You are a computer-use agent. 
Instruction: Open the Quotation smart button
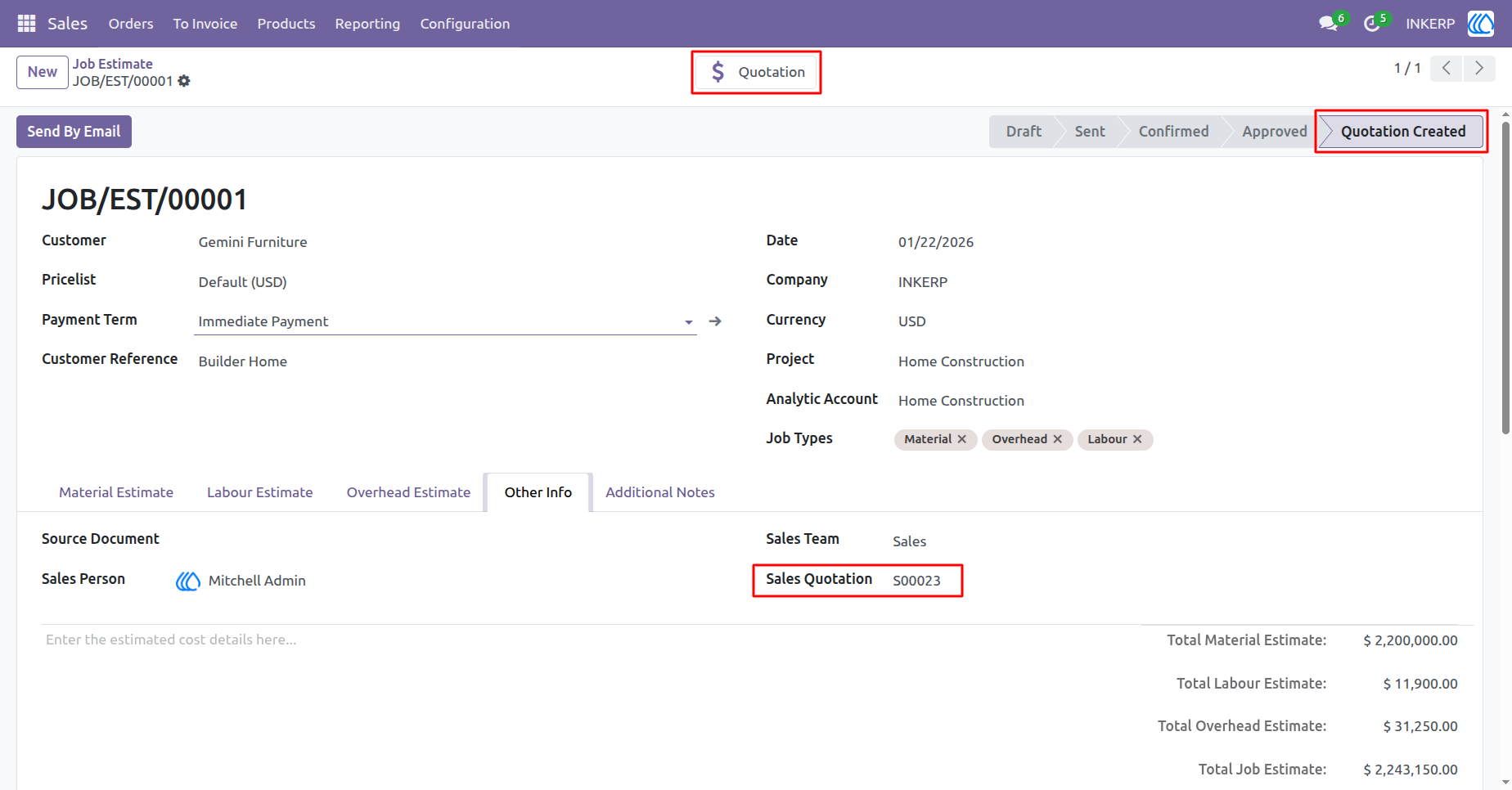(x=756, y=72)
